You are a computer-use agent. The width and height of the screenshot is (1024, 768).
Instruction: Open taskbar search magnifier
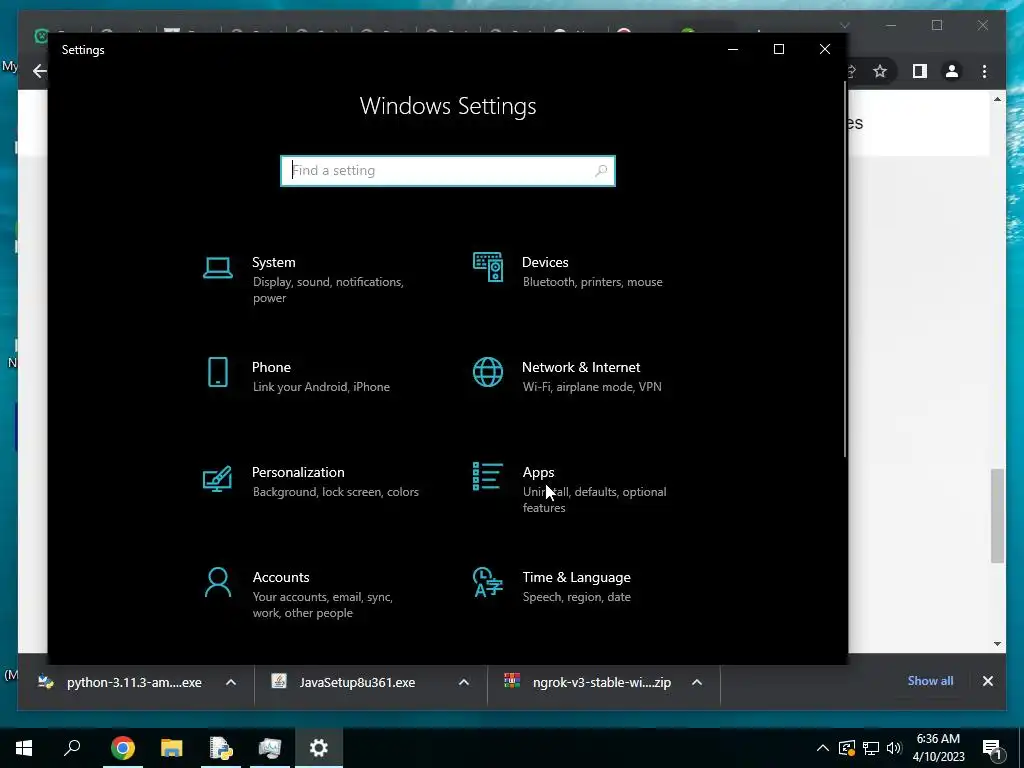click(x=72, y=748)
